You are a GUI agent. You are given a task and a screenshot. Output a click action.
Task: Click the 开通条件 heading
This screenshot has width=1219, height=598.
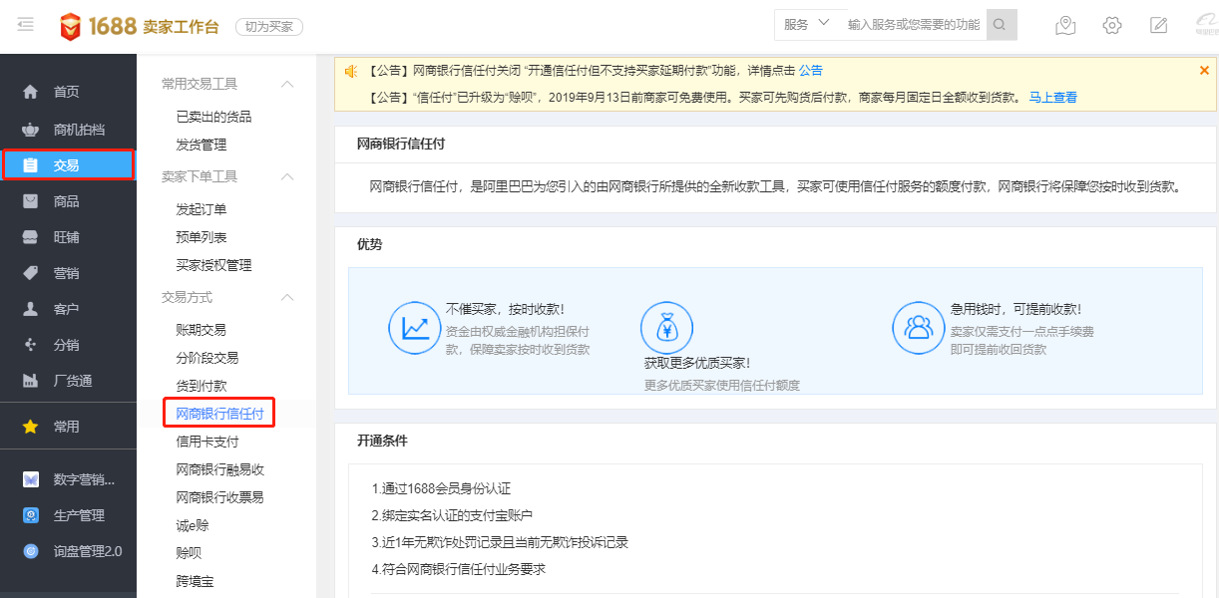coord(382,440)
